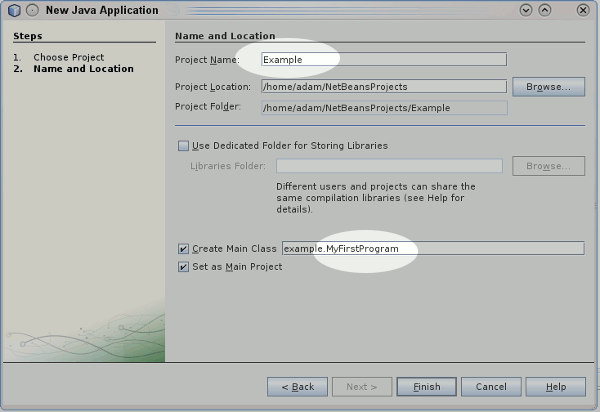Select the Choose Project step
The width and height of the screenshot is (600, 412).
pyautogui.click(x=68, y=57)
